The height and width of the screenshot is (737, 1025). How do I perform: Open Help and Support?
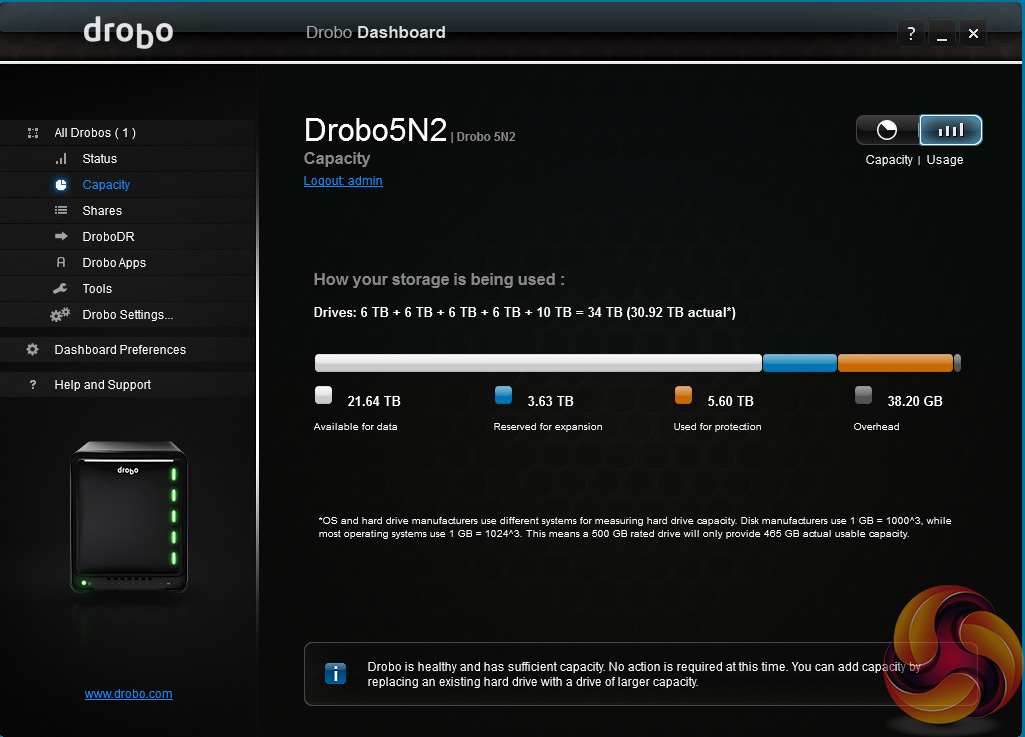click(x=127, y=385)
